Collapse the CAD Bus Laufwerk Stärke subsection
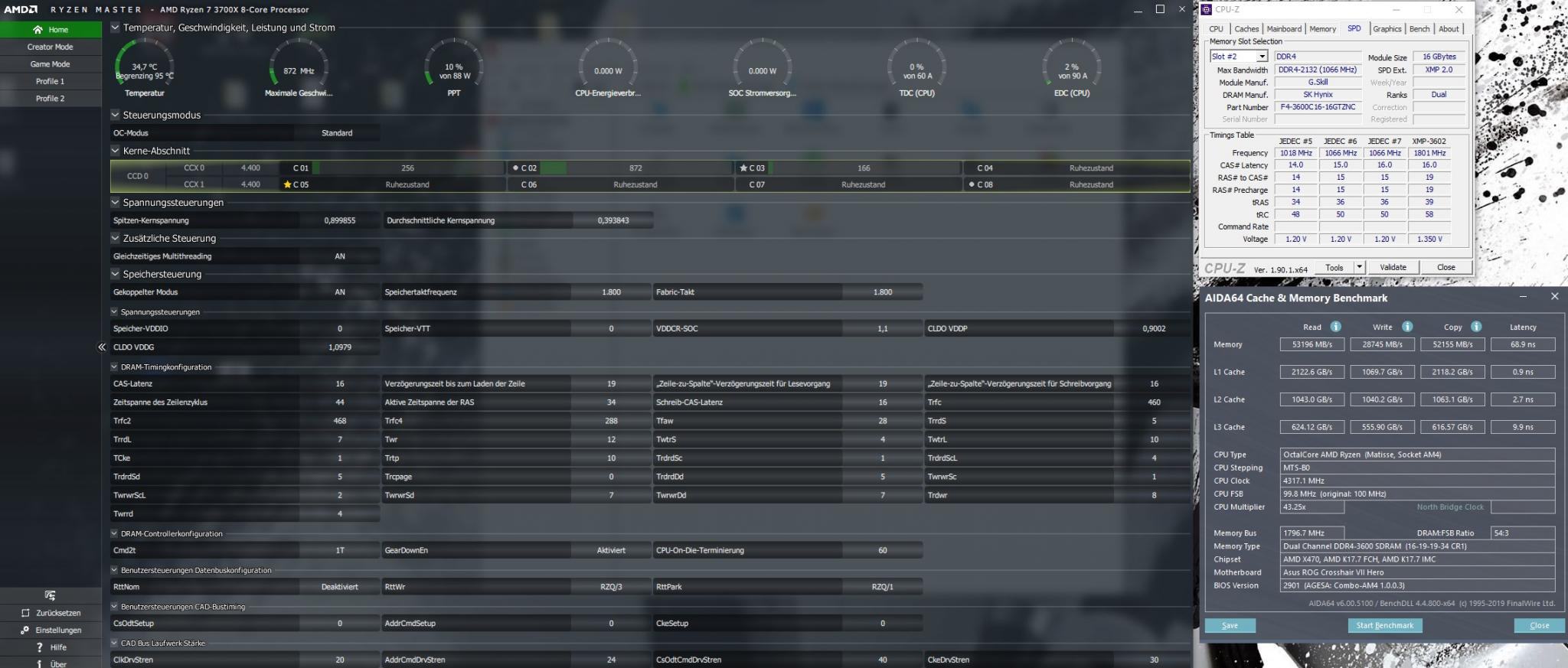This screenshot has height=668, width=1568. tap(114, 643)
